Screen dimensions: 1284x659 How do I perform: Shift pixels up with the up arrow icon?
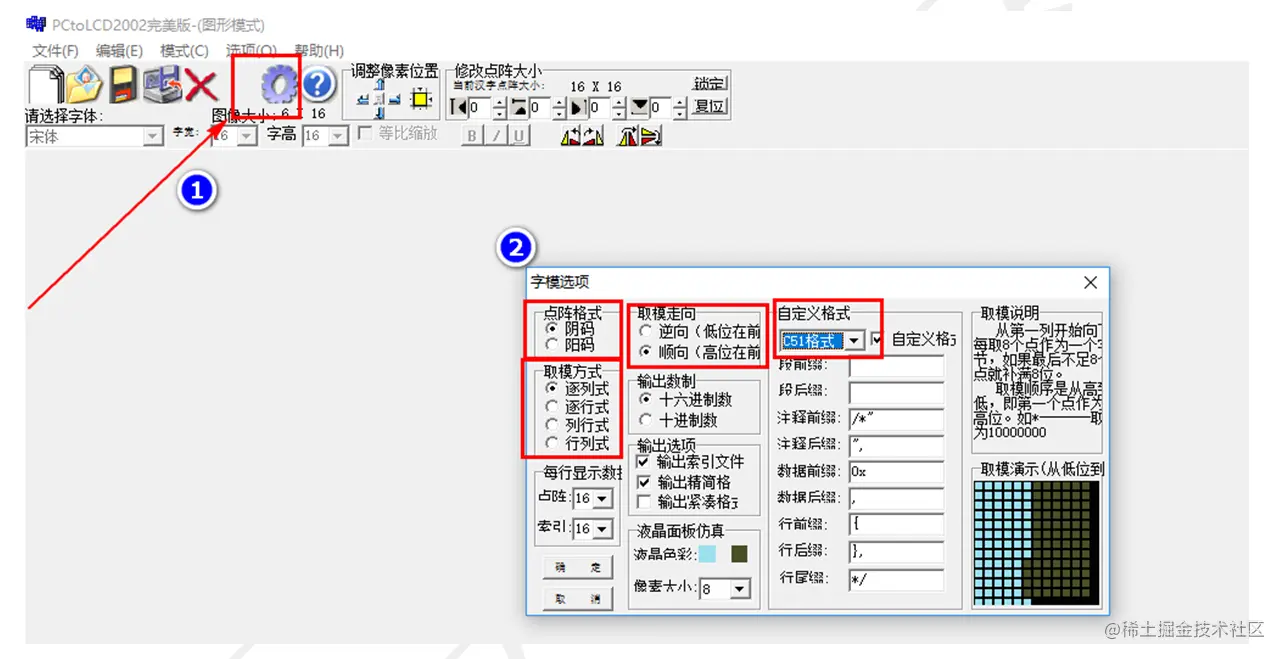379,86
